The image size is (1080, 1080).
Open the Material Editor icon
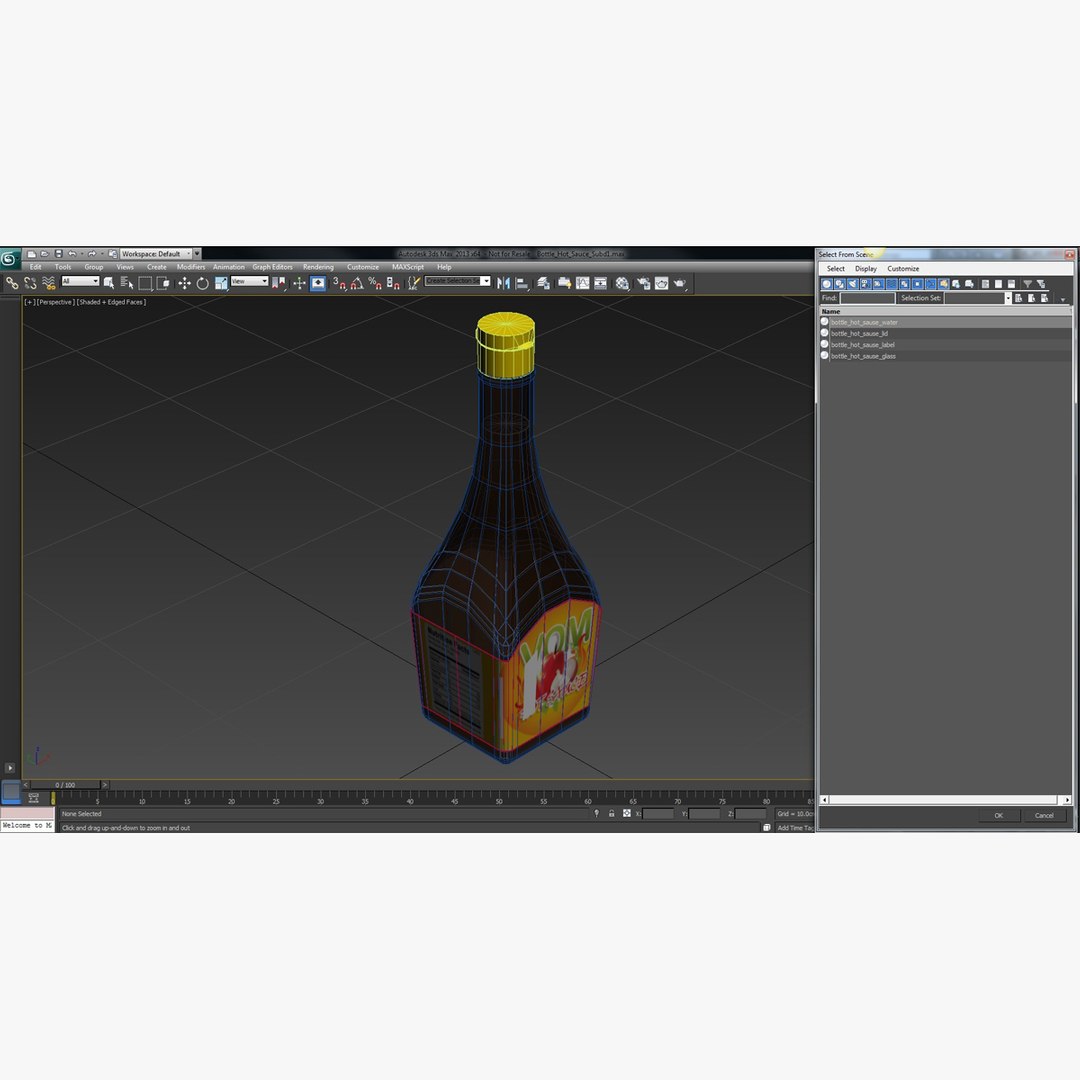(x=623, y=283)
